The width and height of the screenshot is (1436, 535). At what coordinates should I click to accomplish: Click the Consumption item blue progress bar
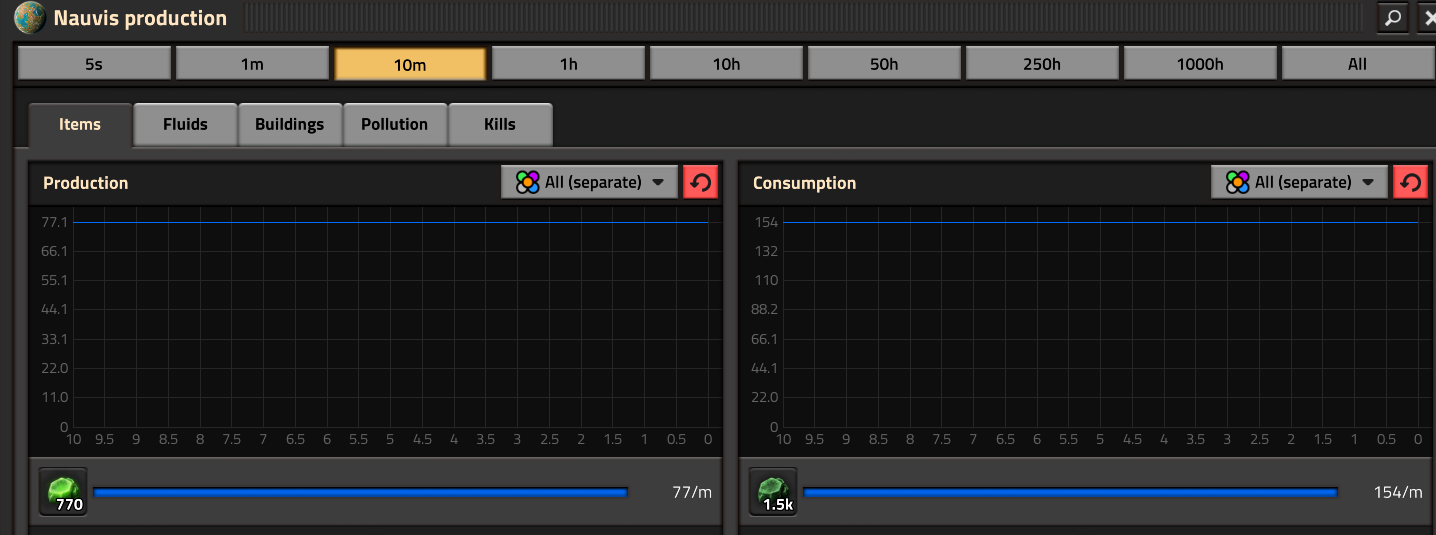1070,492
